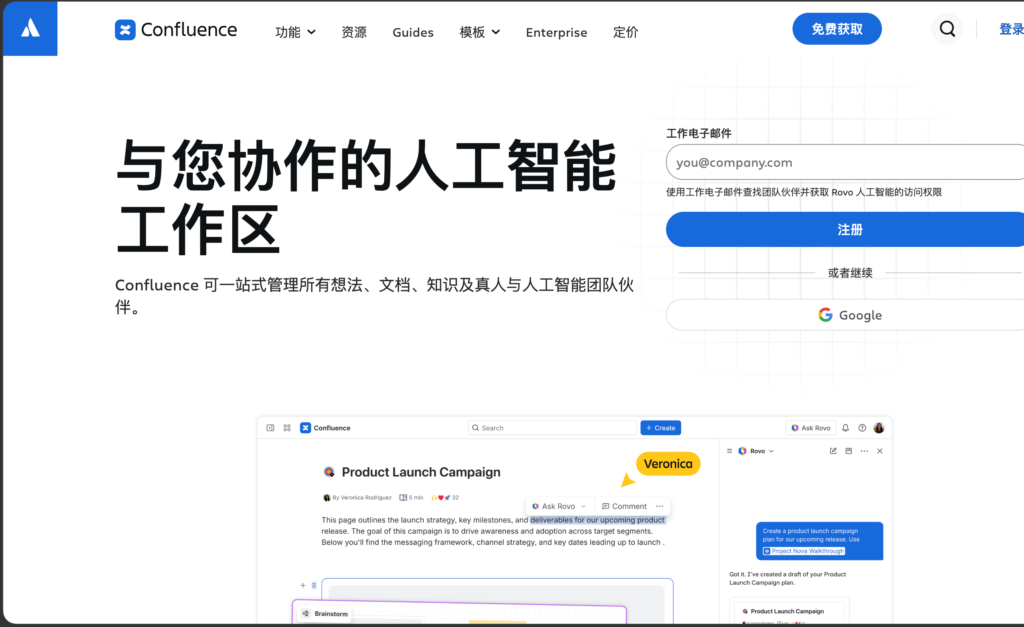Screen dimensions: 1024x627
Task: Click the Product Launch Campaign card in Rovo panel
Action: [x=788, y=611]
